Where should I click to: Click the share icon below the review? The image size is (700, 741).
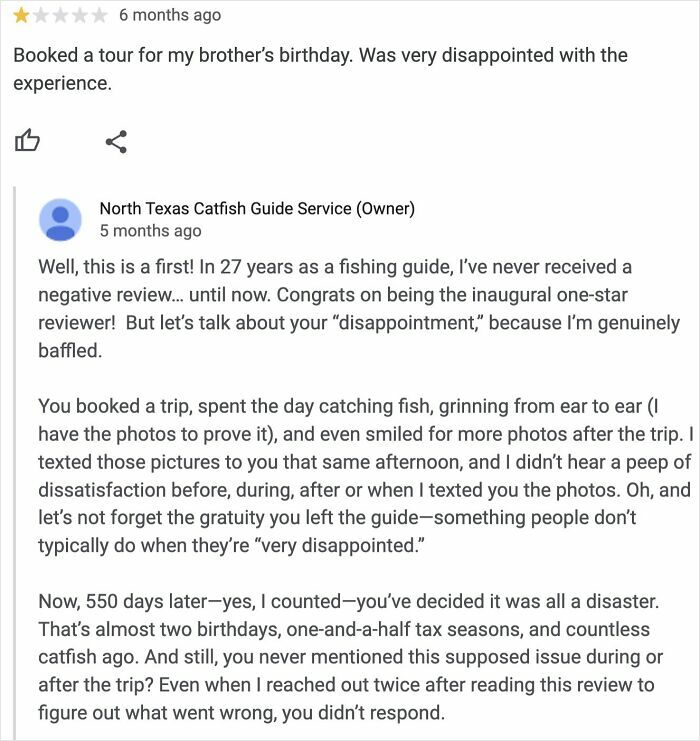click(116, 142)
